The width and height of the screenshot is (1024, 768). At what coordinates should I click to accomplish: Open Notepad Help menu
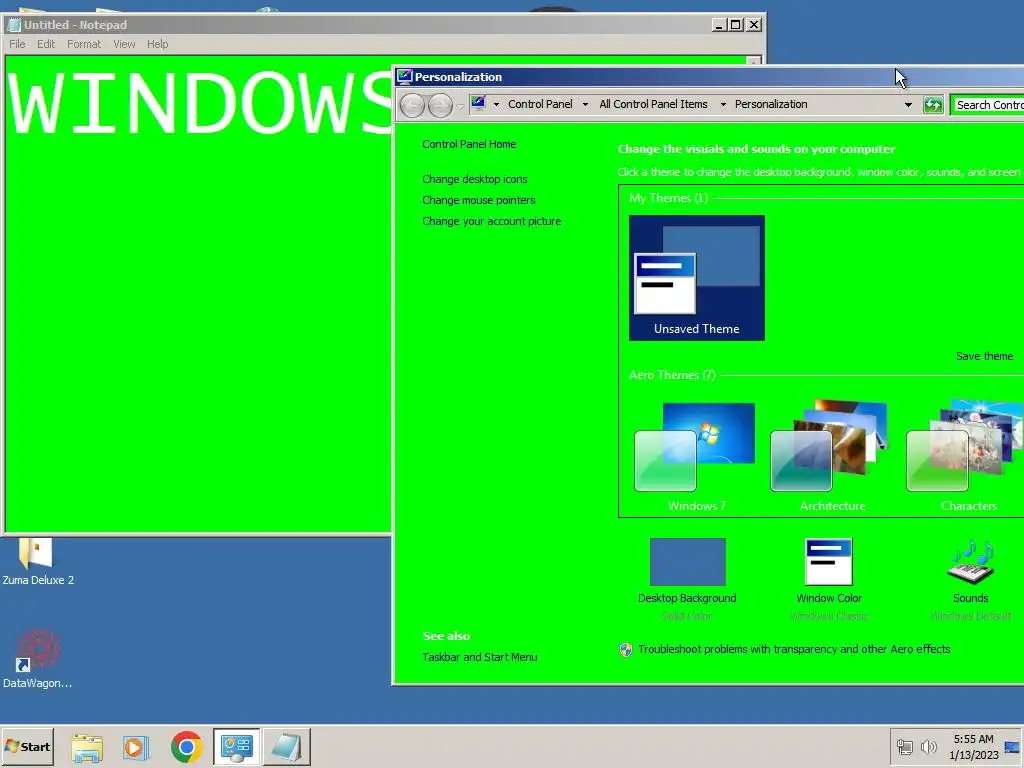point(157,44)
